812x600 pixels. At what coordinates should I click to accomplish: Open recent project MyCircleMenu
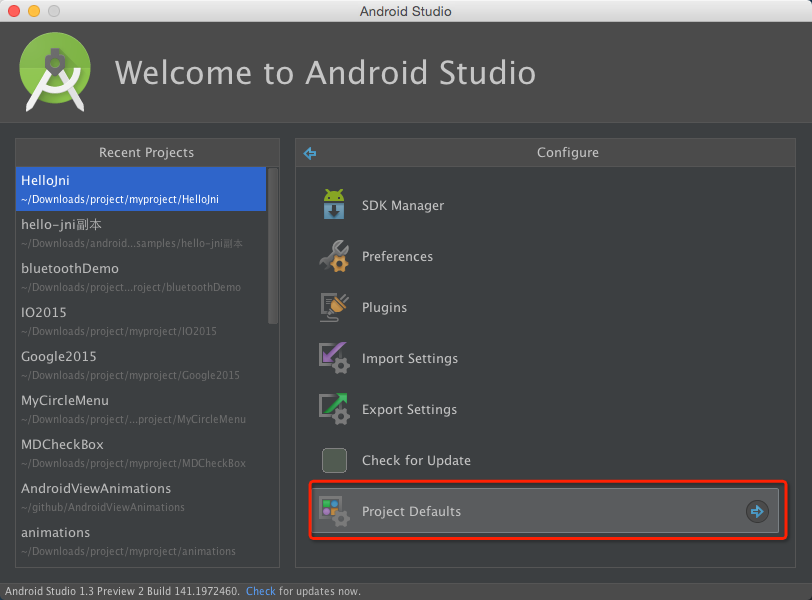[x=141, y=409]
